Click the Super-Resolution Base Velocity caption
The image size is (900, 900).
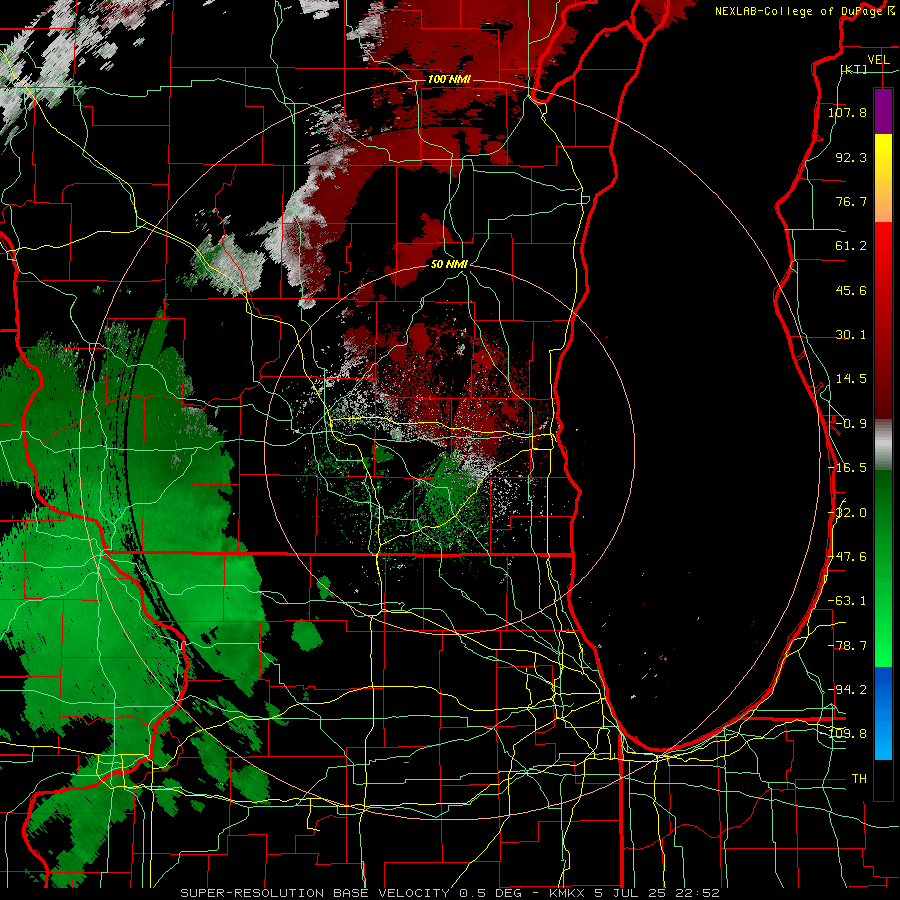pyautogui.click(x=449, y=893)
